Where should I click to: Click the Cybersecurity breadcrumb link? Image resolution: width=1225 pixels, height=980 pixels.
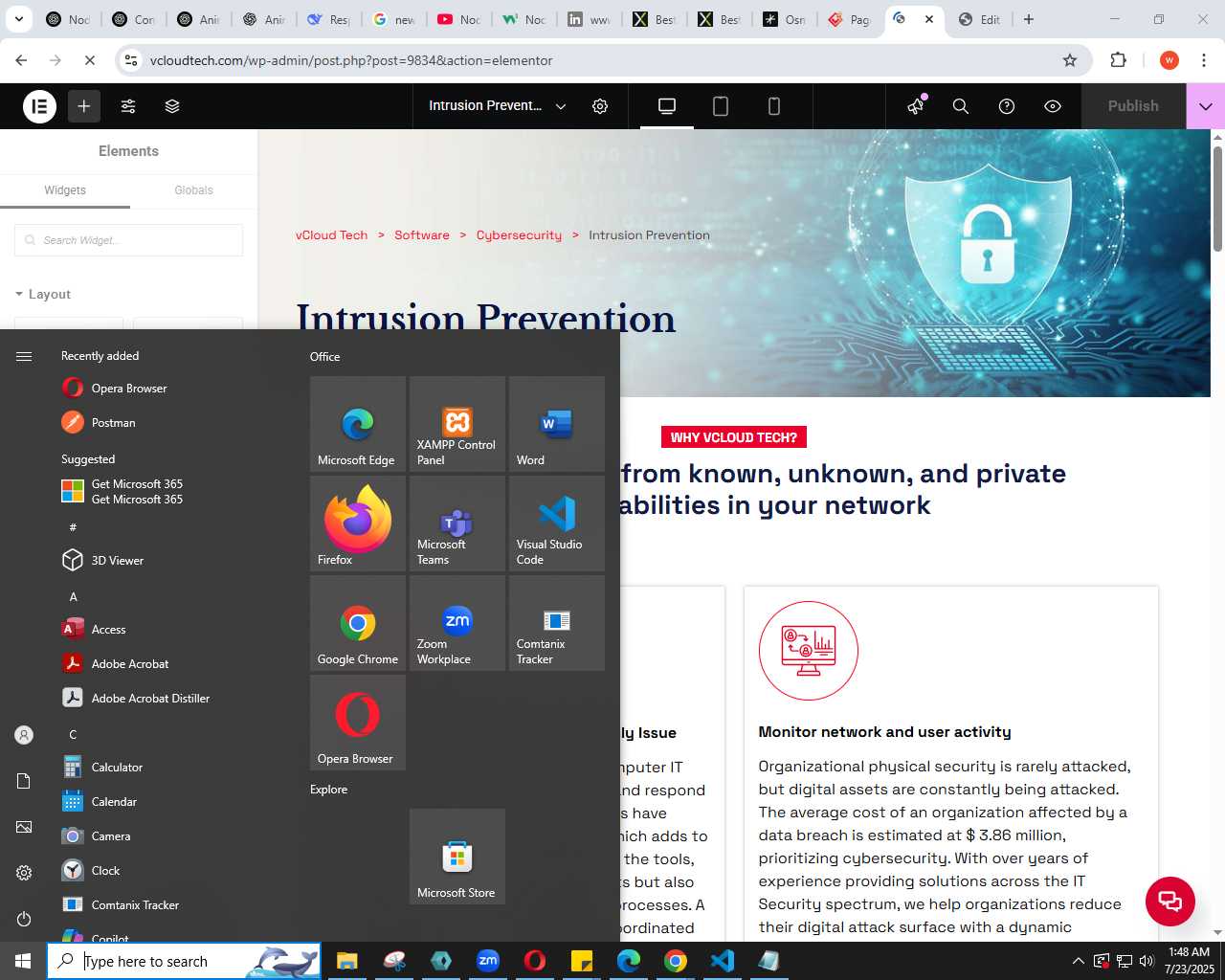click(519, 235)
